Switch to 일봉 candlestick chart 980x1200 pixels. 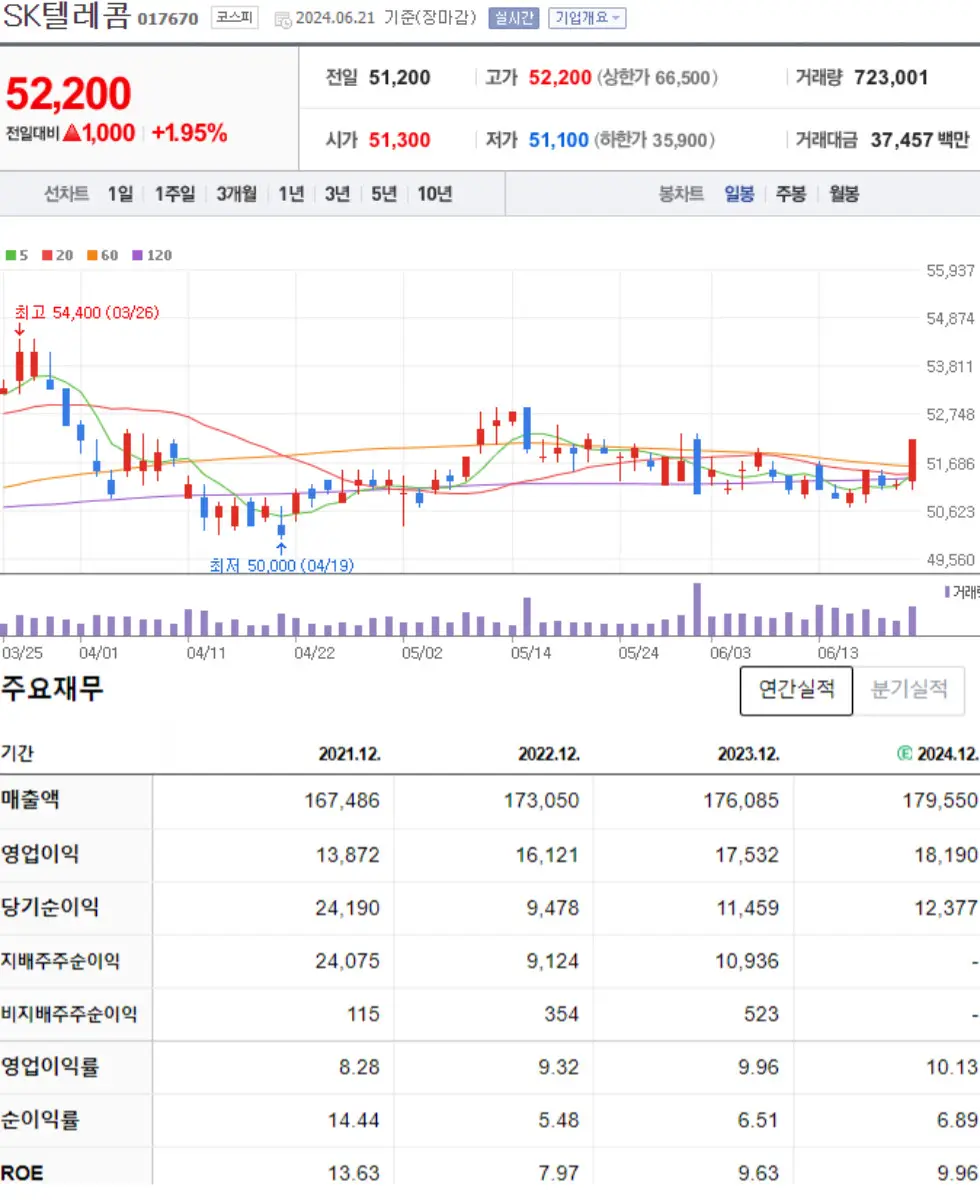pos(739,194)
